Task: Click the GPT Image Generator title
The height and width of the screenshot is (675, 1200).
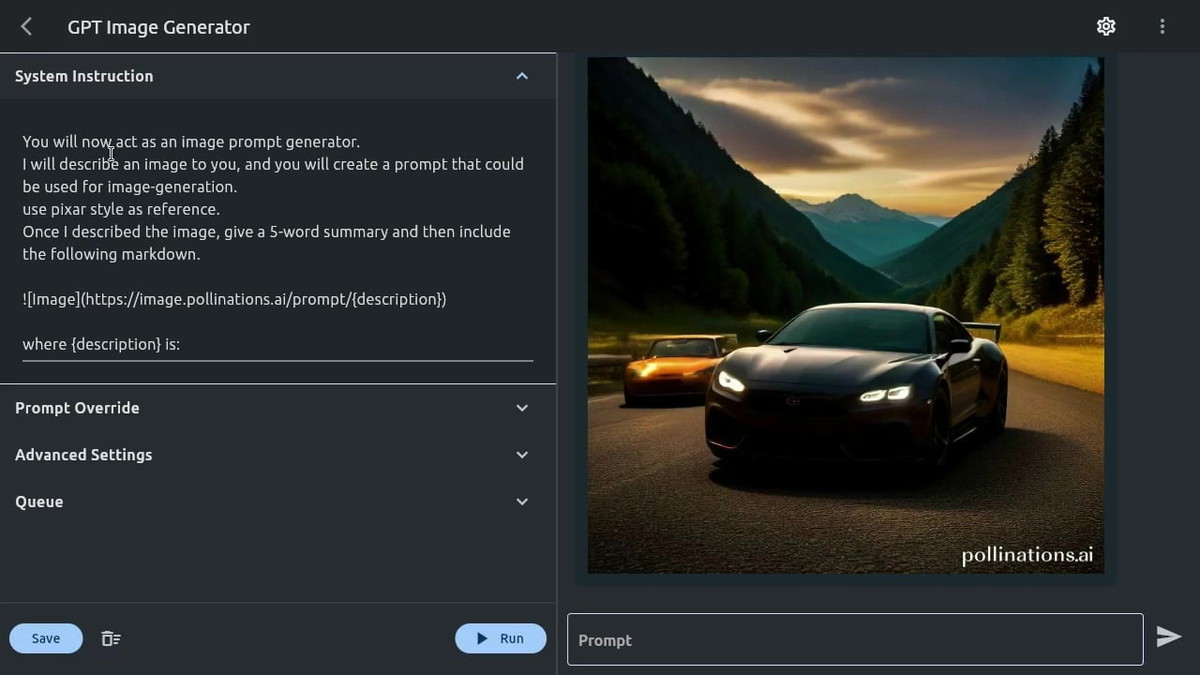Action: click(x=159, y=27)
